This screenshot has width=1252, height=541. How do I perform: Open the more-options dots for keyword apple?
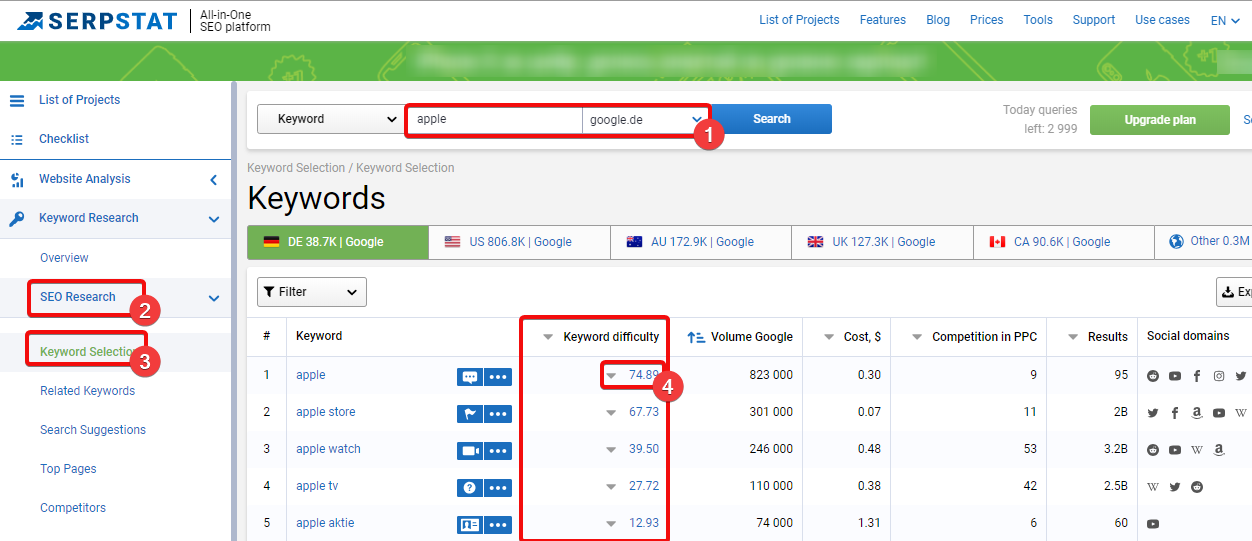(498, 376)
